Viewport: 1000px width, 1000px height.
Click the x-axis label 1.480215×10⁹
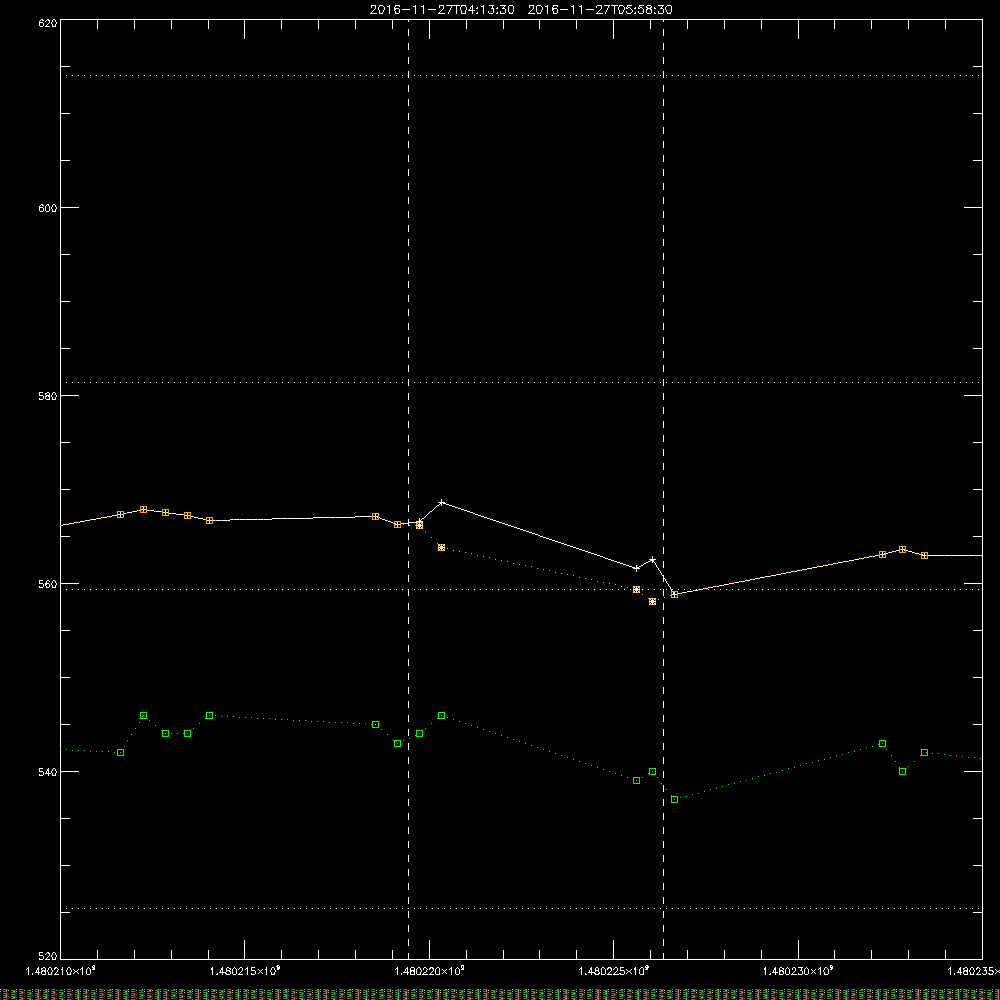[x=245, y=971]
